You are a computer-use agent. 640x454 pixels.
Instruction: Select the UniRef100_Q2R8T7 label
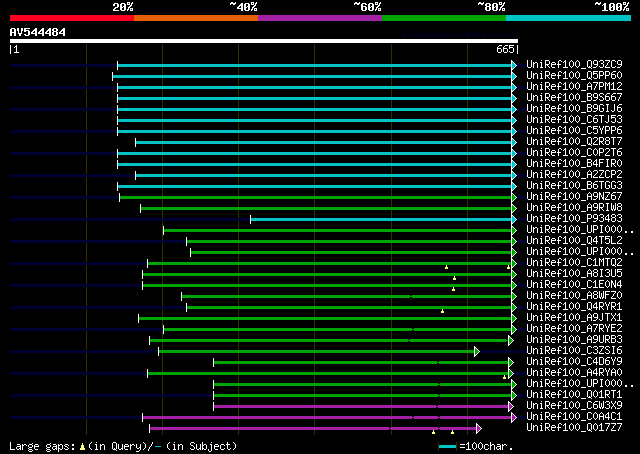[574, 142]
